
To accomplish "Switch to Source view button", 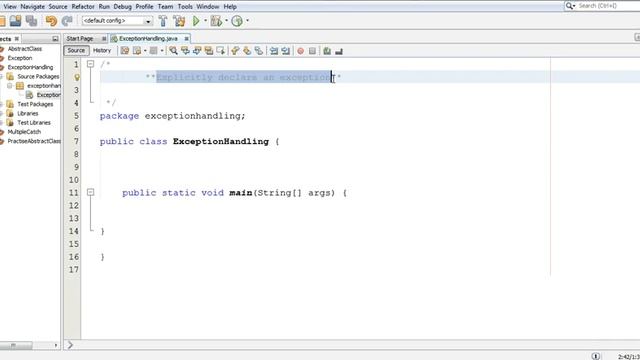I will coord(76,51).
